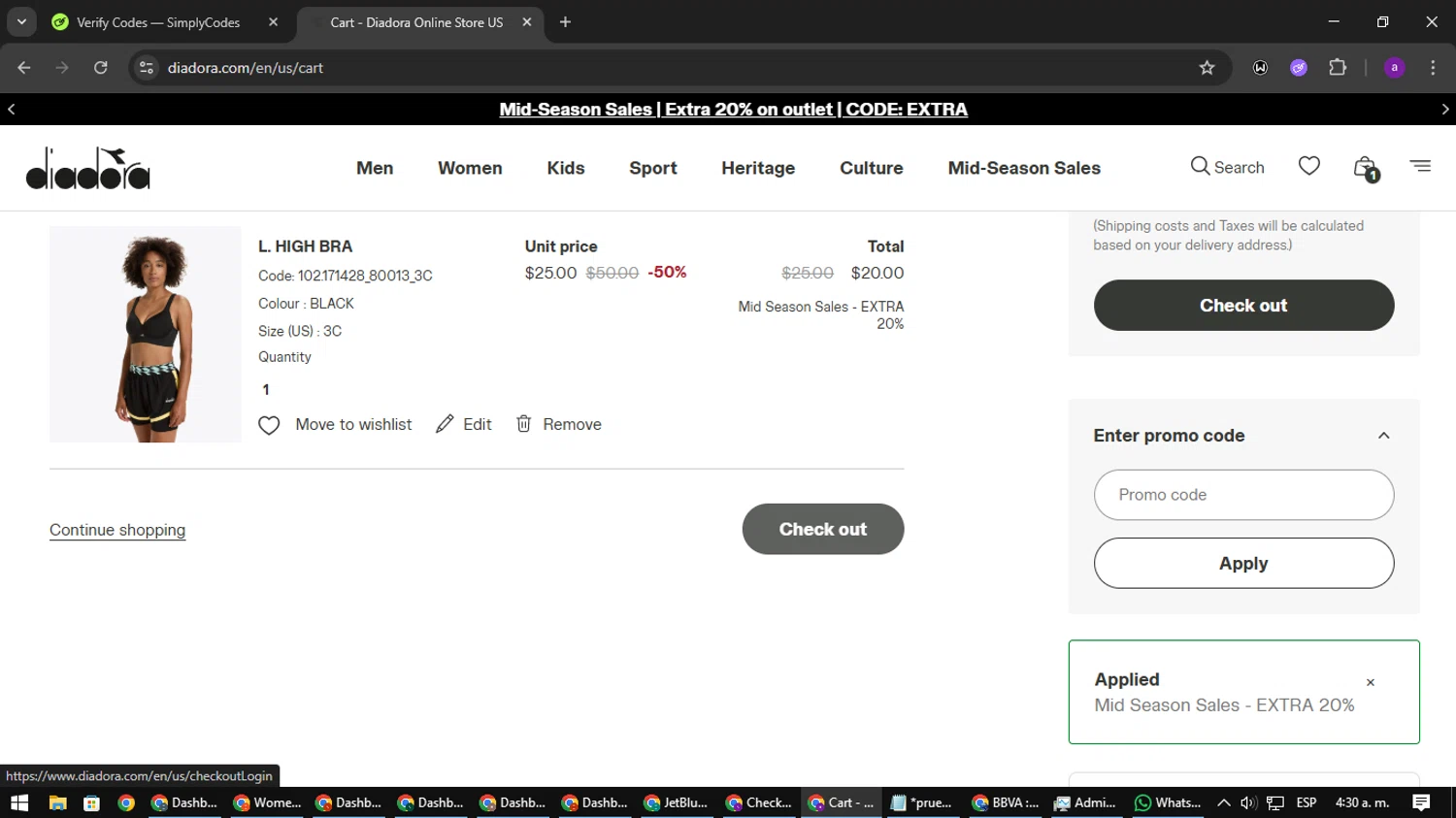Show next announcement banner message
The height and width of the screenshot is (818, 1456).
click(1444, 110)
